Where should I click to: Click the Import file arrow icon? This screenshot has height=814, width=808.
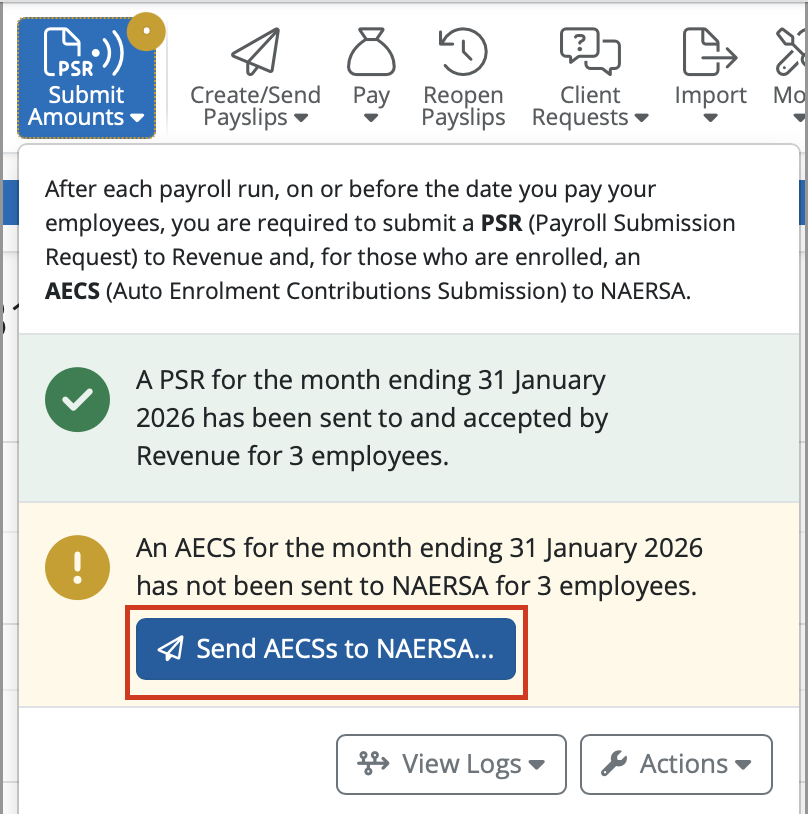click(x=710, y=52)
